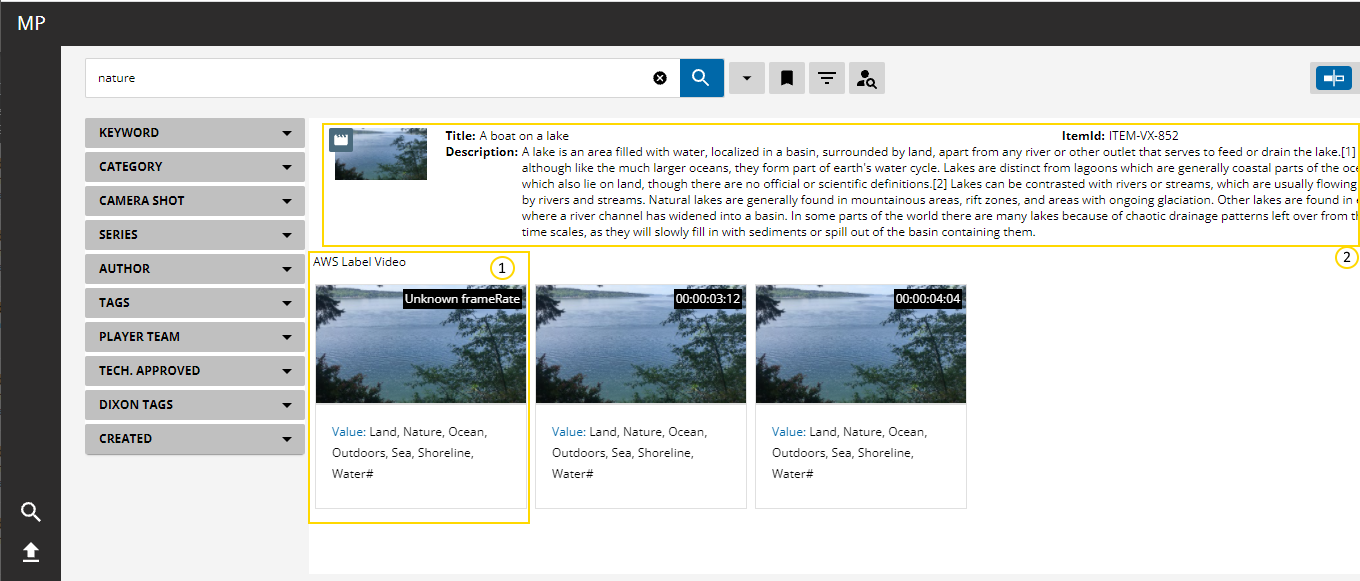Click in the search input field

pos(370,78)
